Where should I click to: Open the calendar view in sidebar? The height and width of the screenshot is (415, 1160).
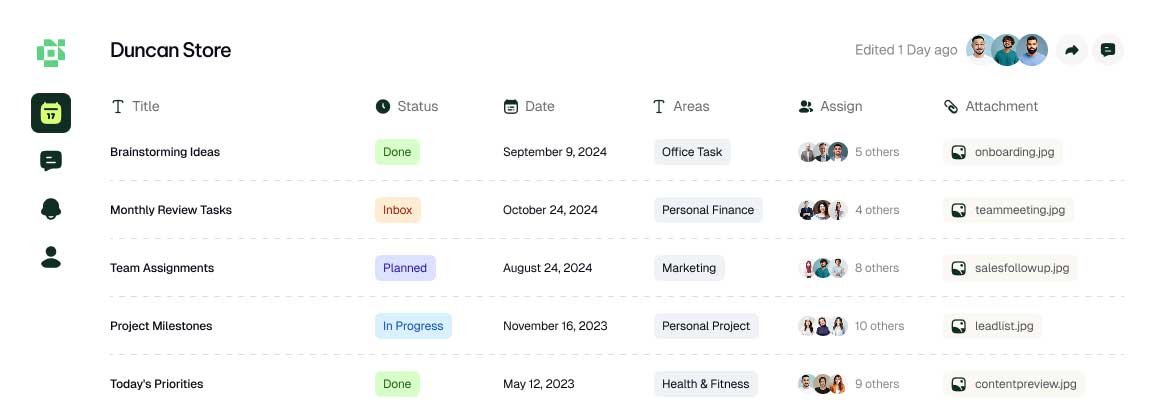pos(51,113)
